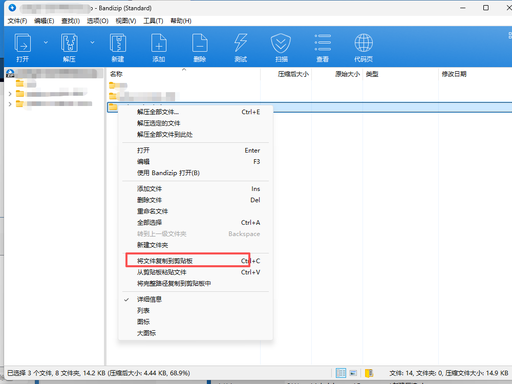Choose 删除文件 in the context menu
This screenshot has width=512, height=384.
(196, 200)
